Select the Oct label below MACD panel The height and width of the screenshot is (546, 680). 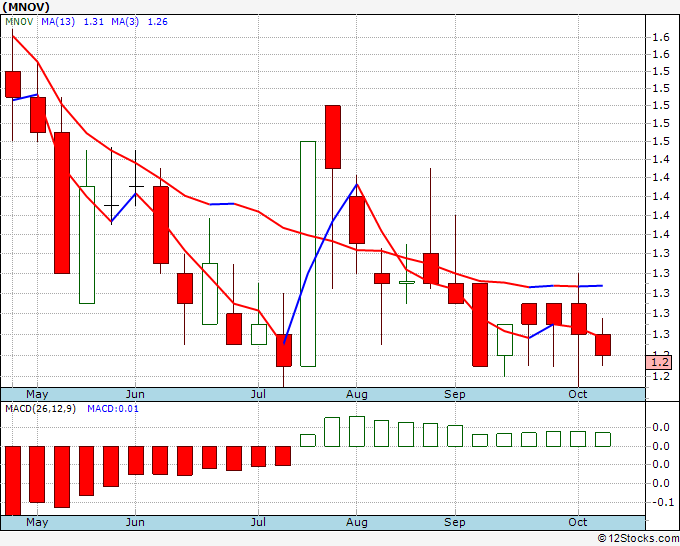click(x=577, y=522)
